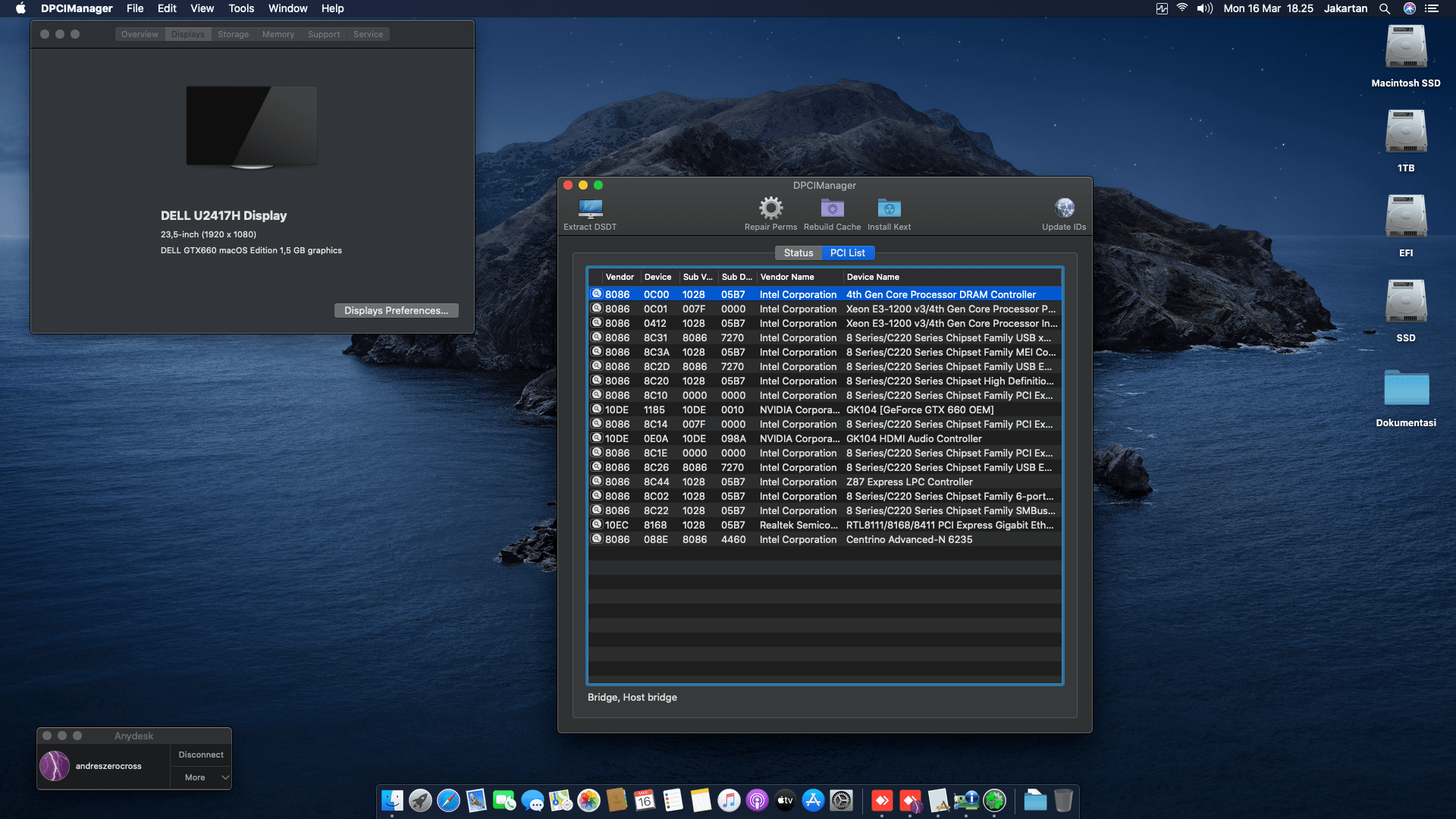Screen dimensions: 1456x819
Task: Sort PCI list by Vendor column header
Action: coord(620,277)
